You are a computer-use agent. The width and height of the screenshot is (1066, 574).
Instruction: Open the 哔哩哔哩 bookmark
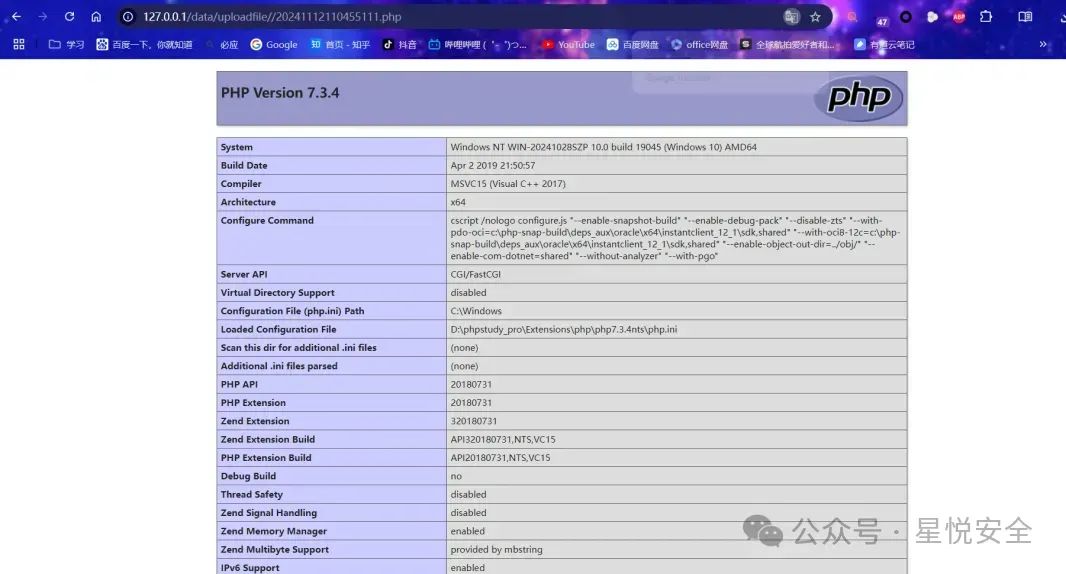[477, 44]
